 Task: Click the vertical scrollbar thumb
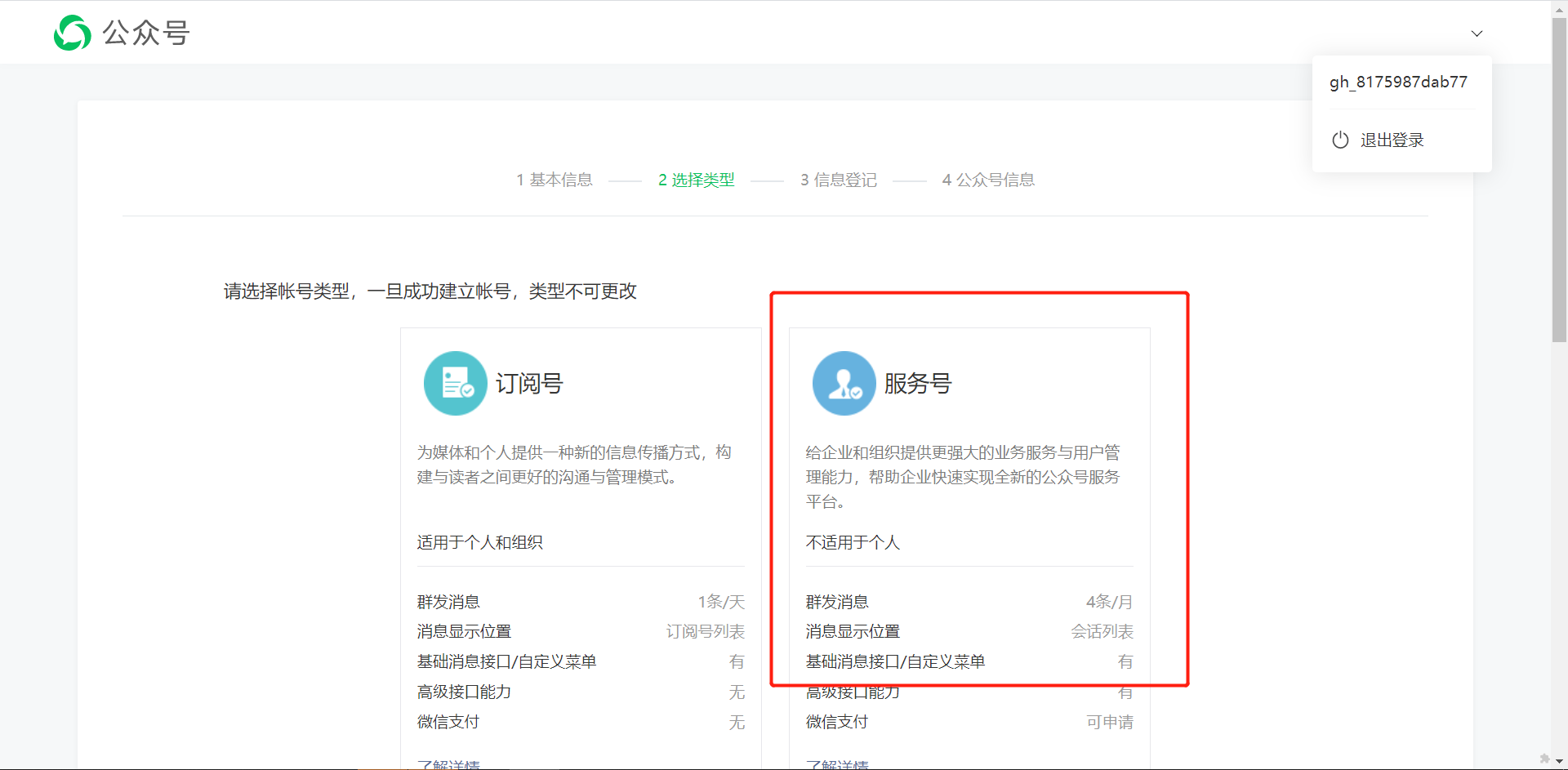click(1559, 180)
